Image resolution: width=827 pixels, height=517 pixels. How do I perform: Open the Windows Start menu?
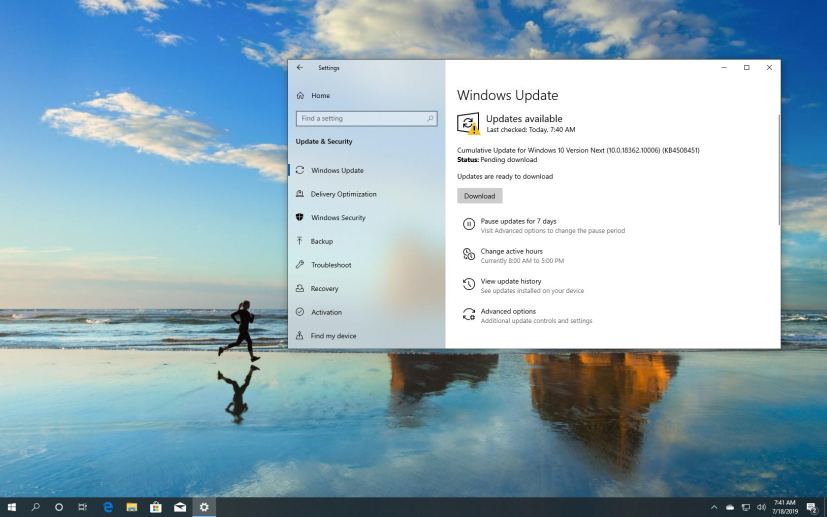[11, 507]
